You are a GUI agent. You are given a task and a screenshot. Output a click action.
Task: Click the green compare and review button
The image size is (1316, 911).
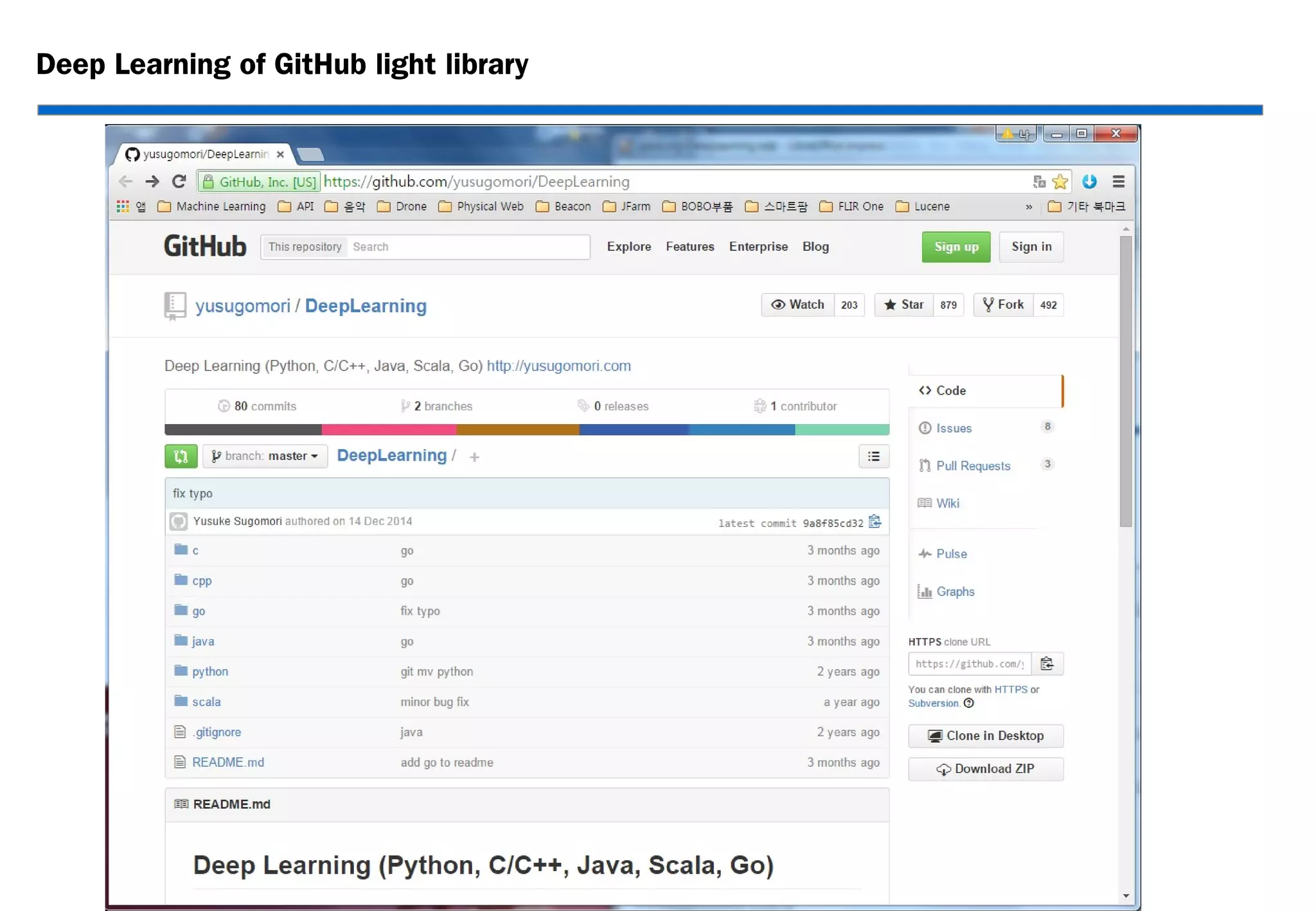tap(181, 456)
